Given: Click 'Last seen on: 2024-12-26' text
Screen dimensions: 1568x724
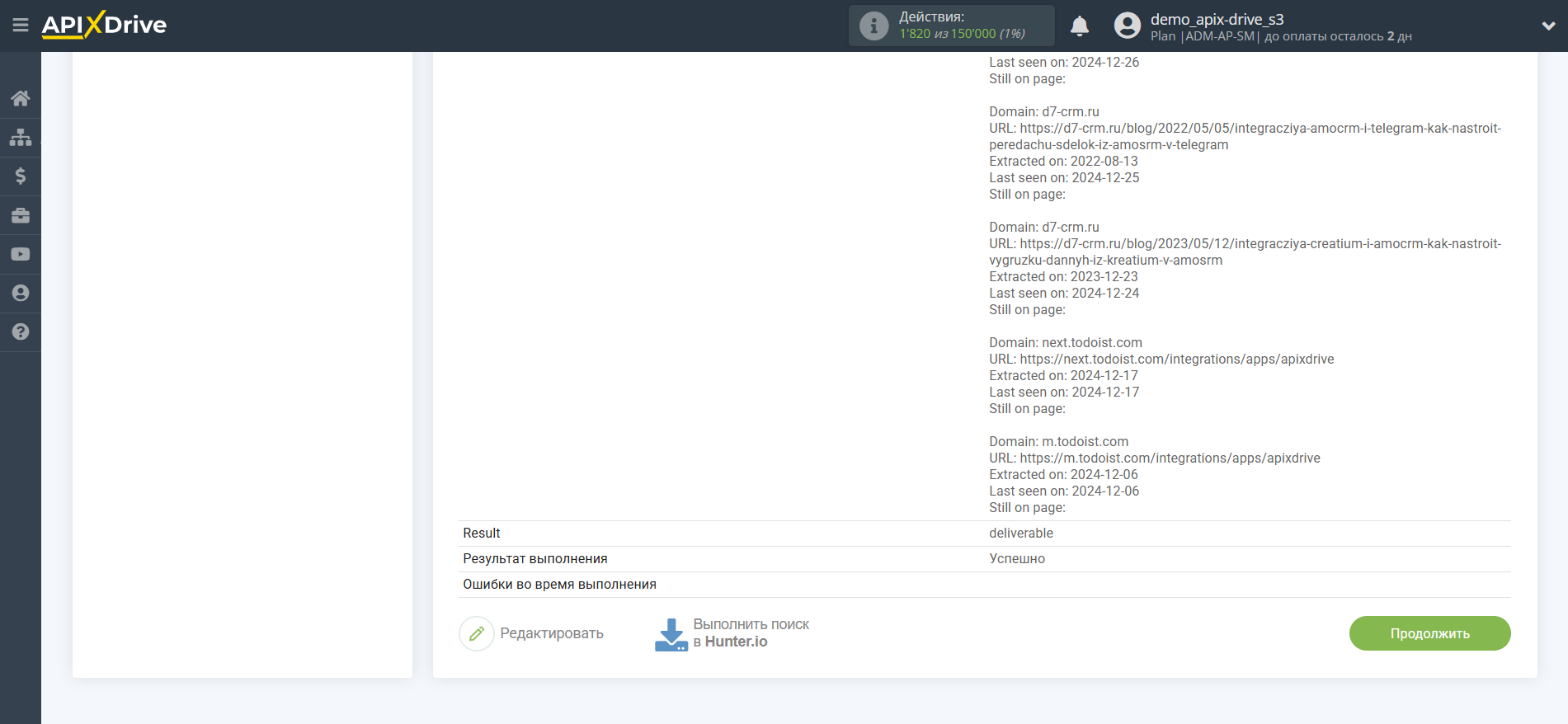Looking at the screenshot, I should 1064,62.
